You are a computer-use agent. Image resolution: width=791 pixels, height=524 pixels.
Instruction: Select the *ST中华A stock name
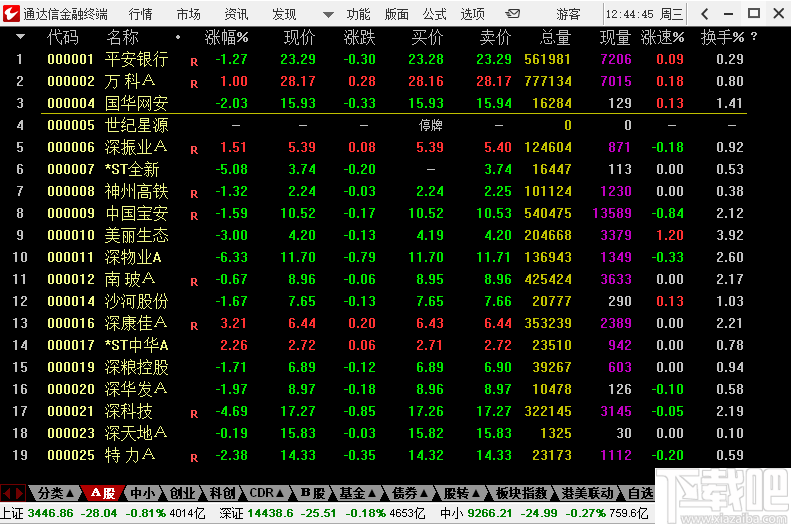[x=136, y=345]
